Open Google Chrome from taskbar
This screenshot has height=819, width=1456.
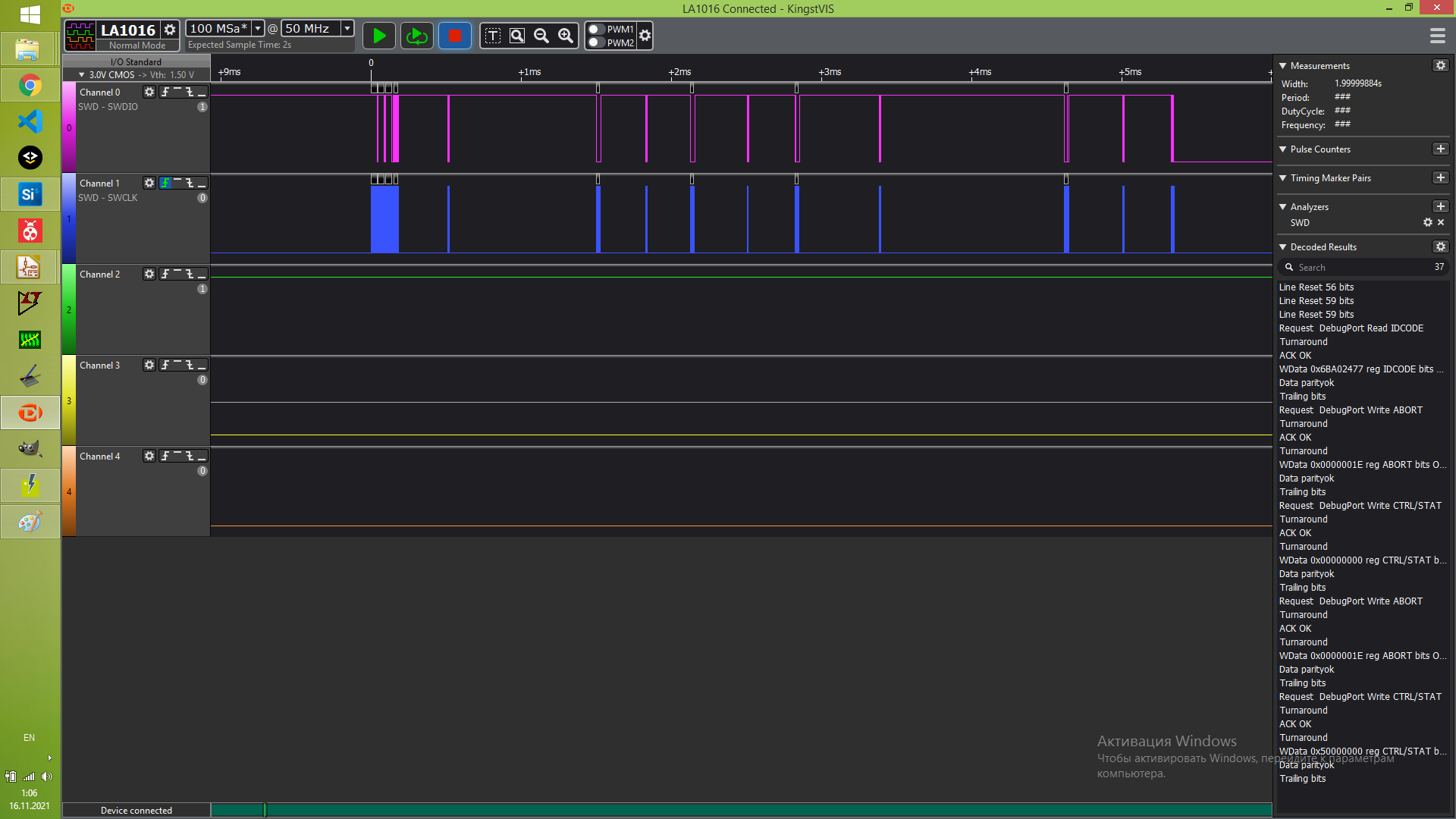pos(30,85)
